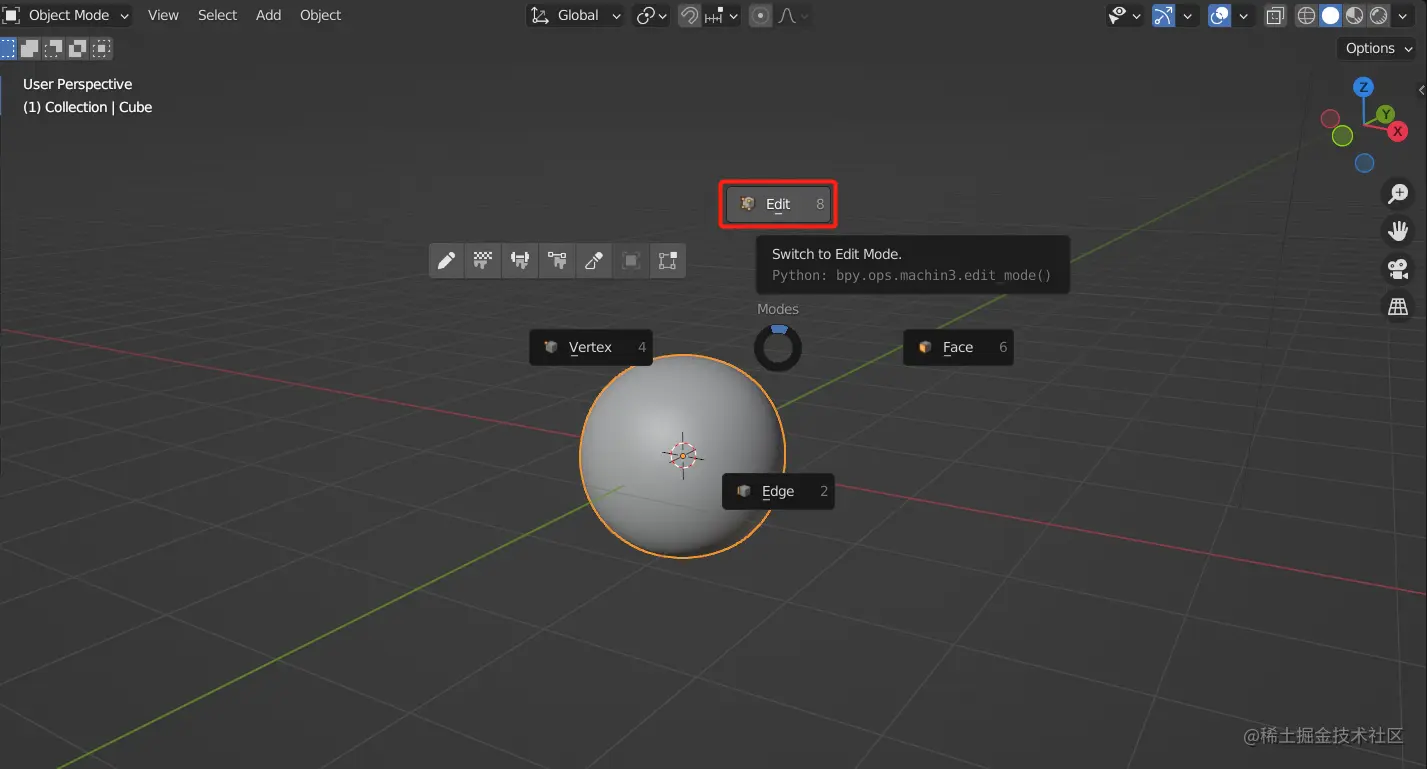Switch to Rendered viewport shading
Image resolution: width=1427 pixels, height=769 pixels.
[1379, 15]
